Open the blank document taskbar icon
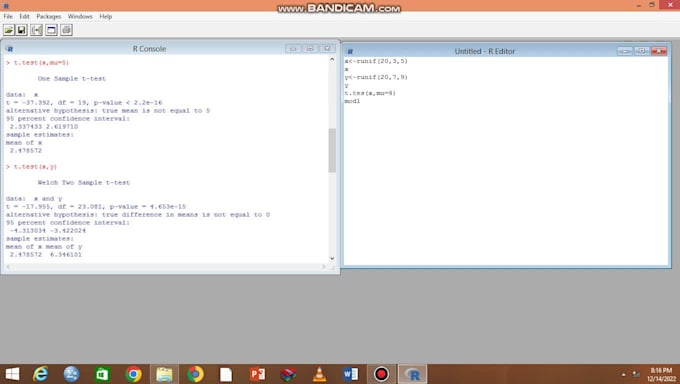Screen dimensions: 680x384 (x=226, y=374)
